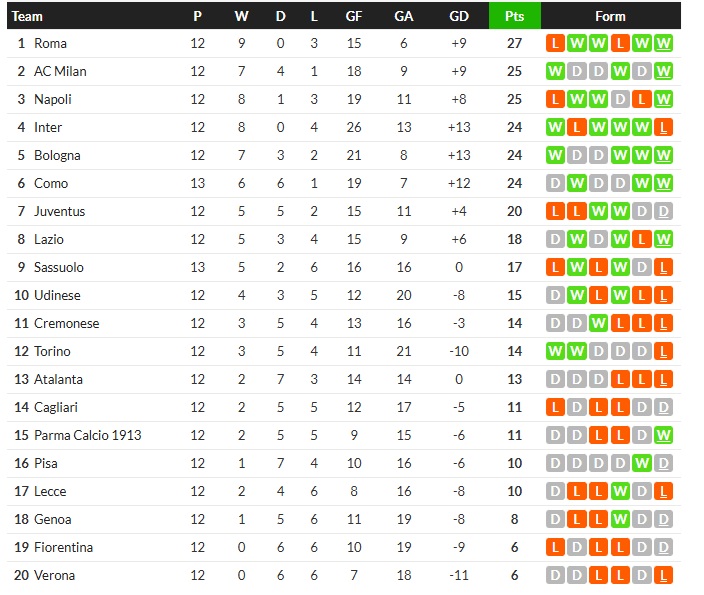Open AC Milan team link

(60, 71)
